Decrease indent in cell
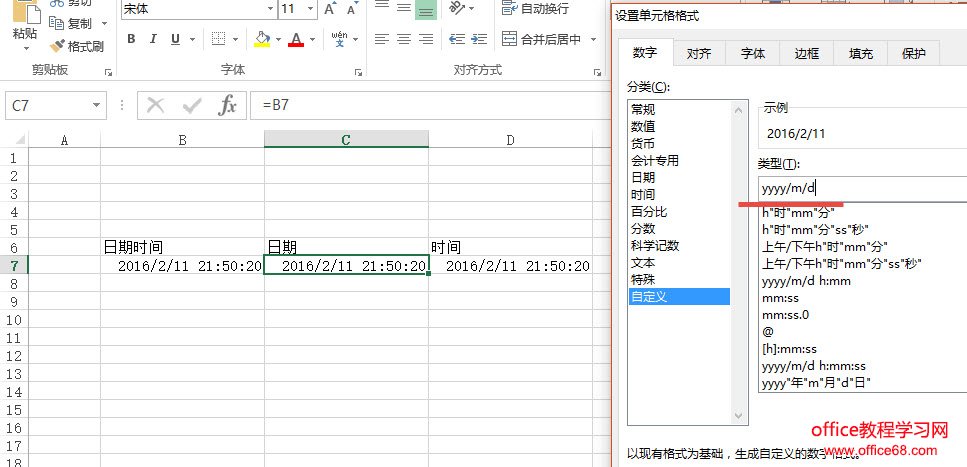 457,39
